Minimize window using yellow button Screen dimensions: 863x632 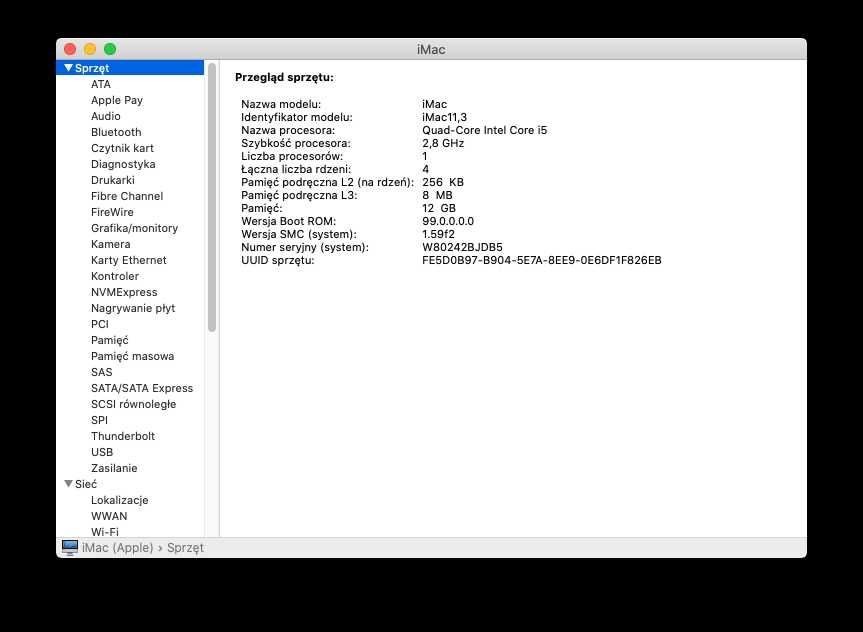pyautogui.click(x=90, y=49)
